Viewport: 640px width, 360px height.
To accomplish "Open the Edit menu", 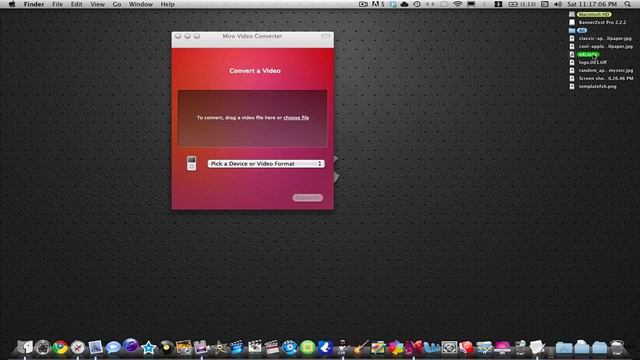I will point(76,4).
